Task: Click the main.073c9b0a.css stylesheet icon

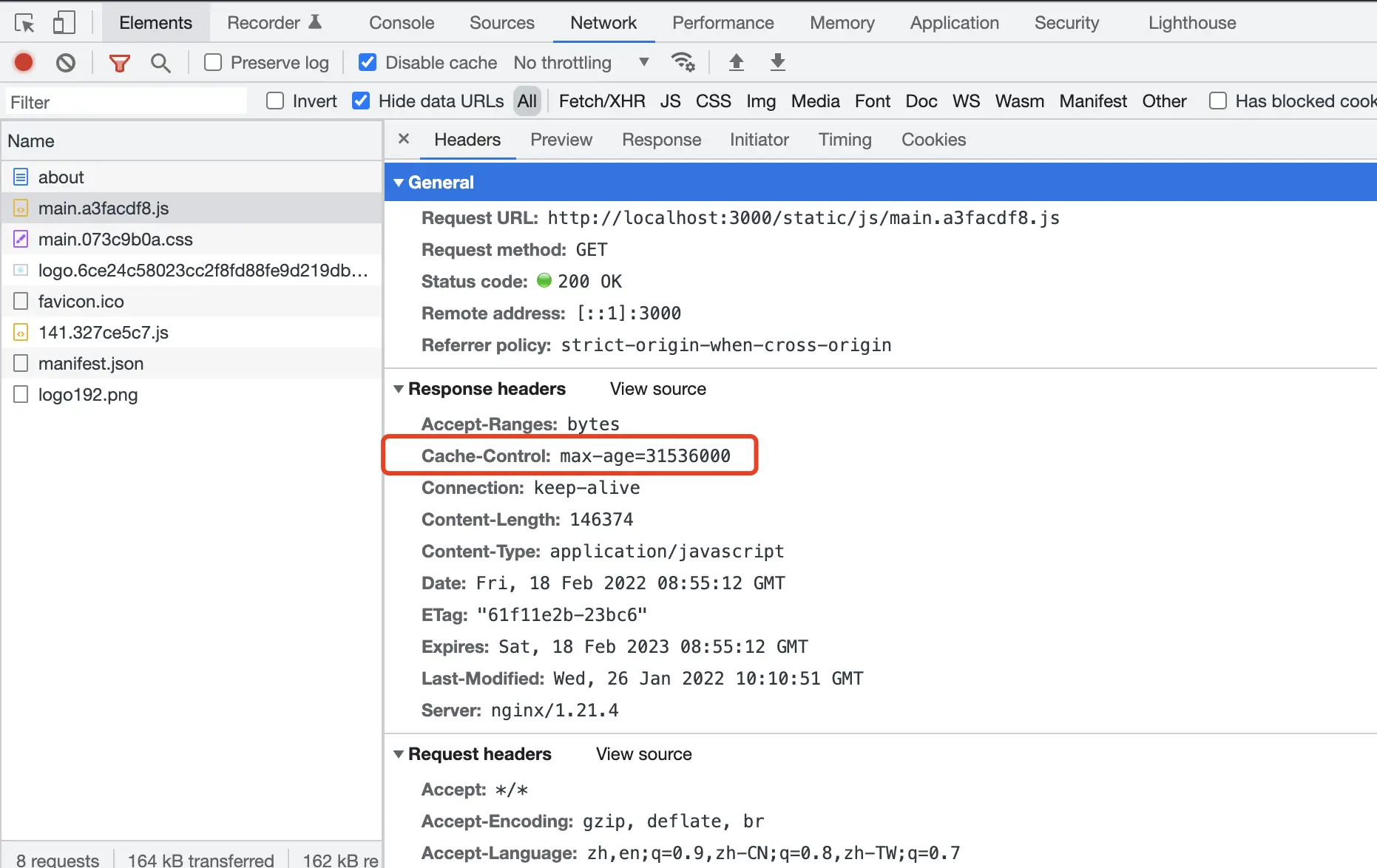Action: click(x=21, y=240)
